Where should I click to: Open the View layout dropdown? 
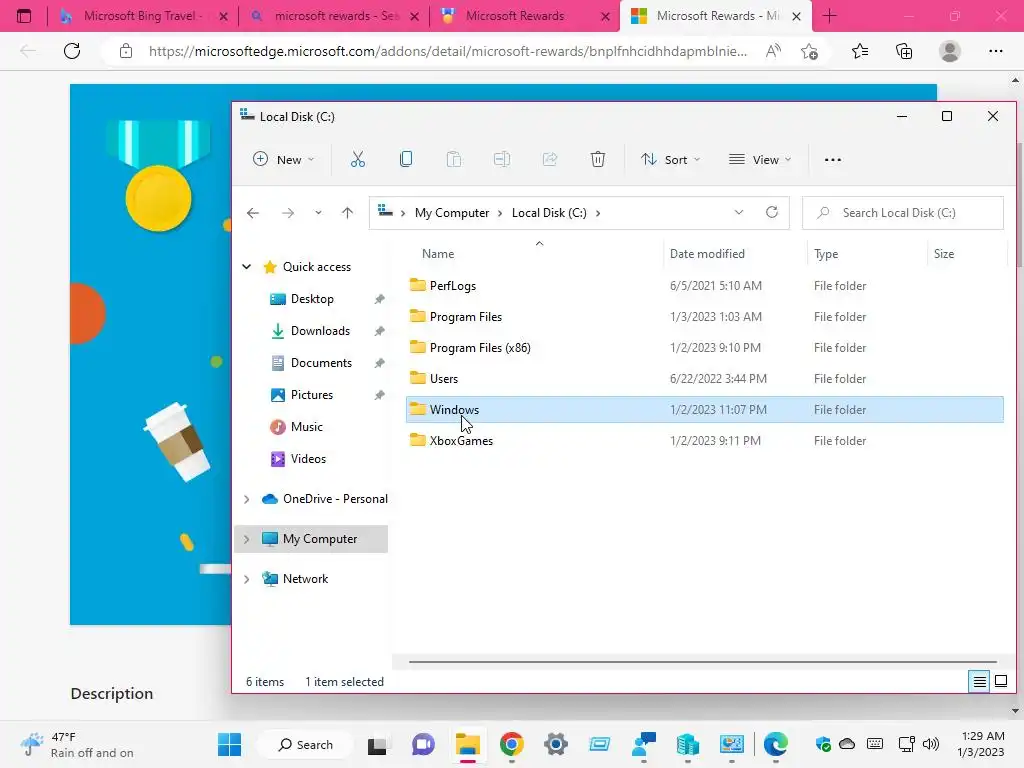pos(760,159)
